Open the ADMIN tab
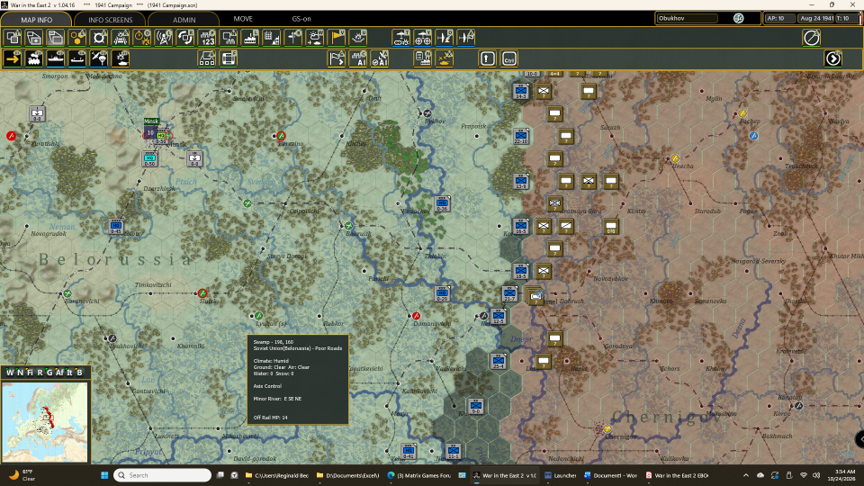864x486 pixels. (184, 19)
